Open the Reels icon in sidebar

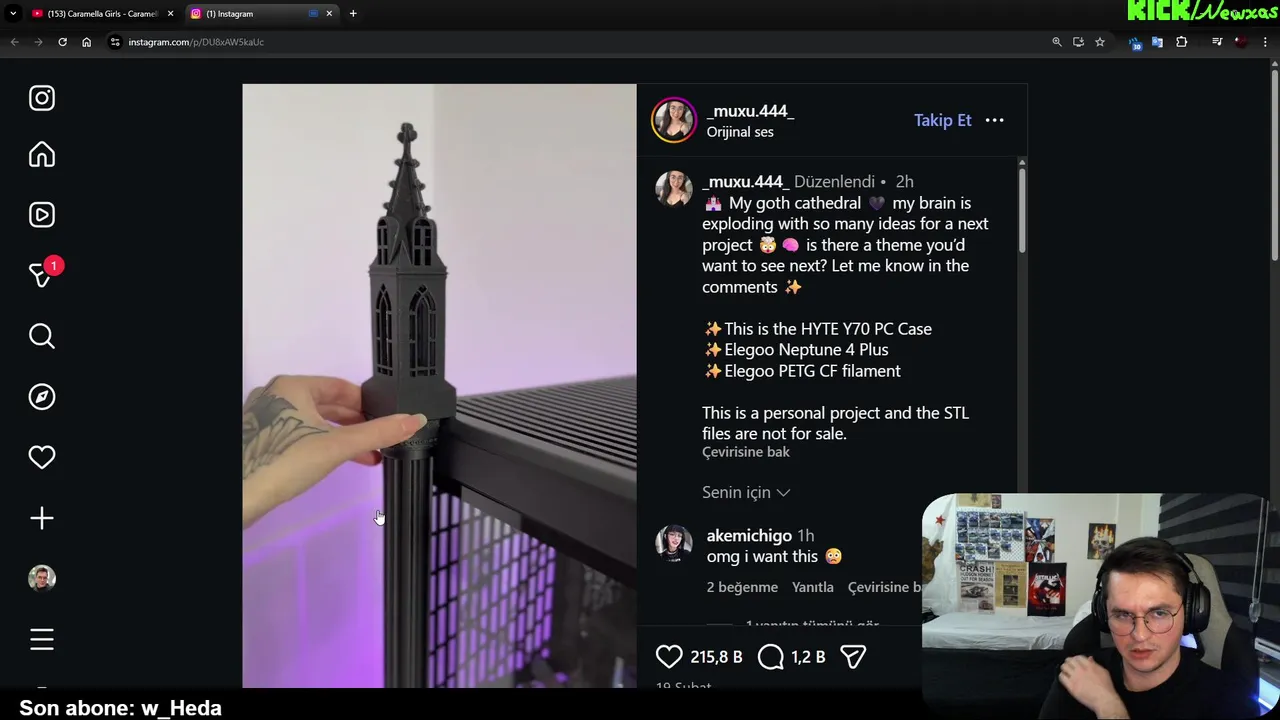(42, 215)
